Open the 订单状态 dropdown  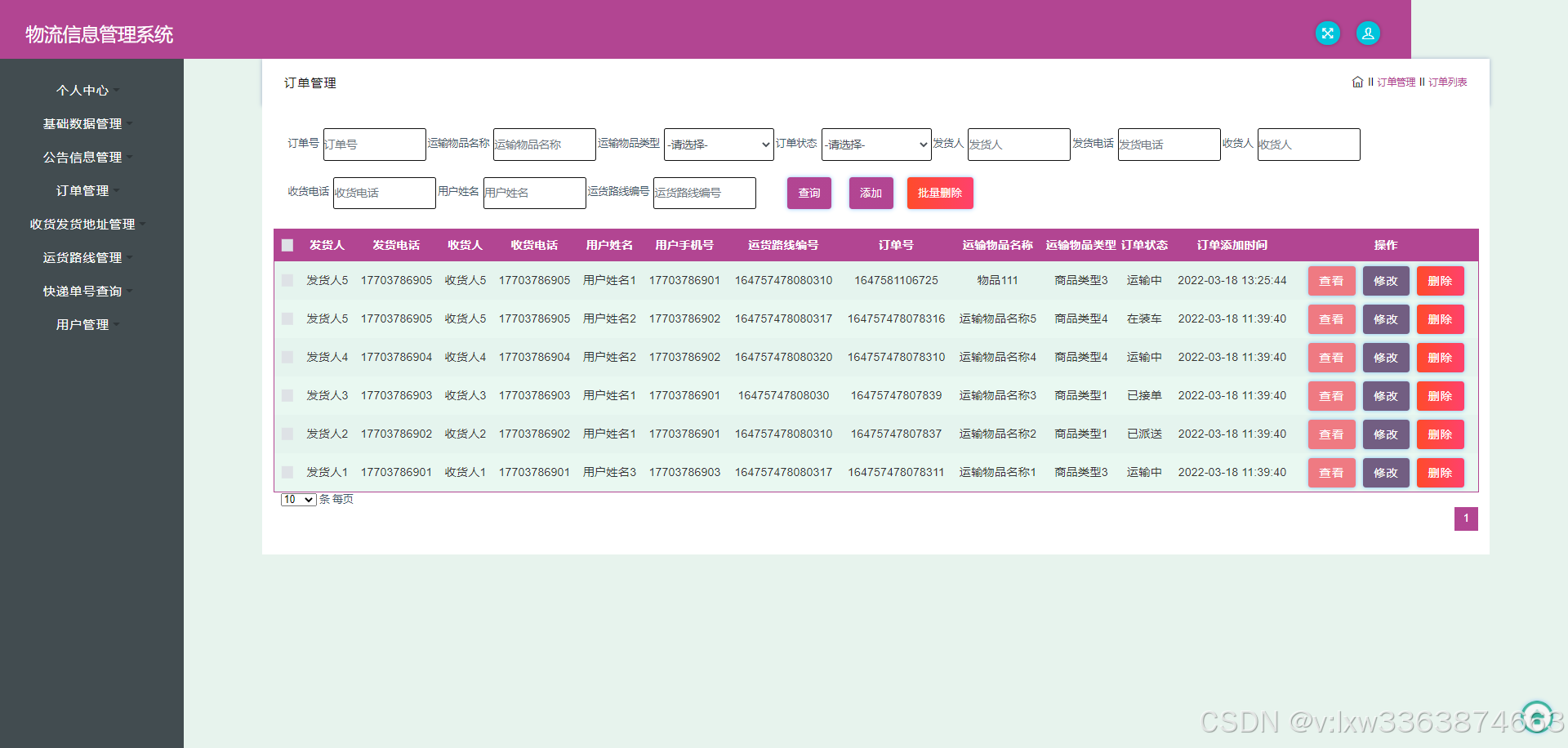[x=876, y=145]
